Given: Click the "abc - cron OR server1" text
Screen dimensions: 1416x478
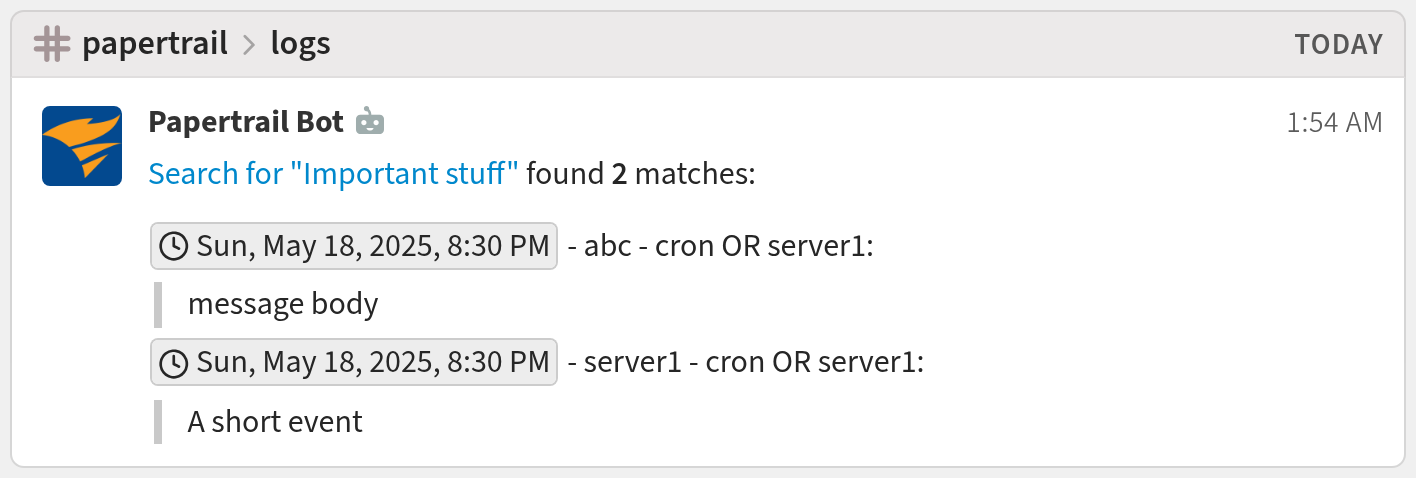Looking at the screenshot, I should tap(721, 246).
